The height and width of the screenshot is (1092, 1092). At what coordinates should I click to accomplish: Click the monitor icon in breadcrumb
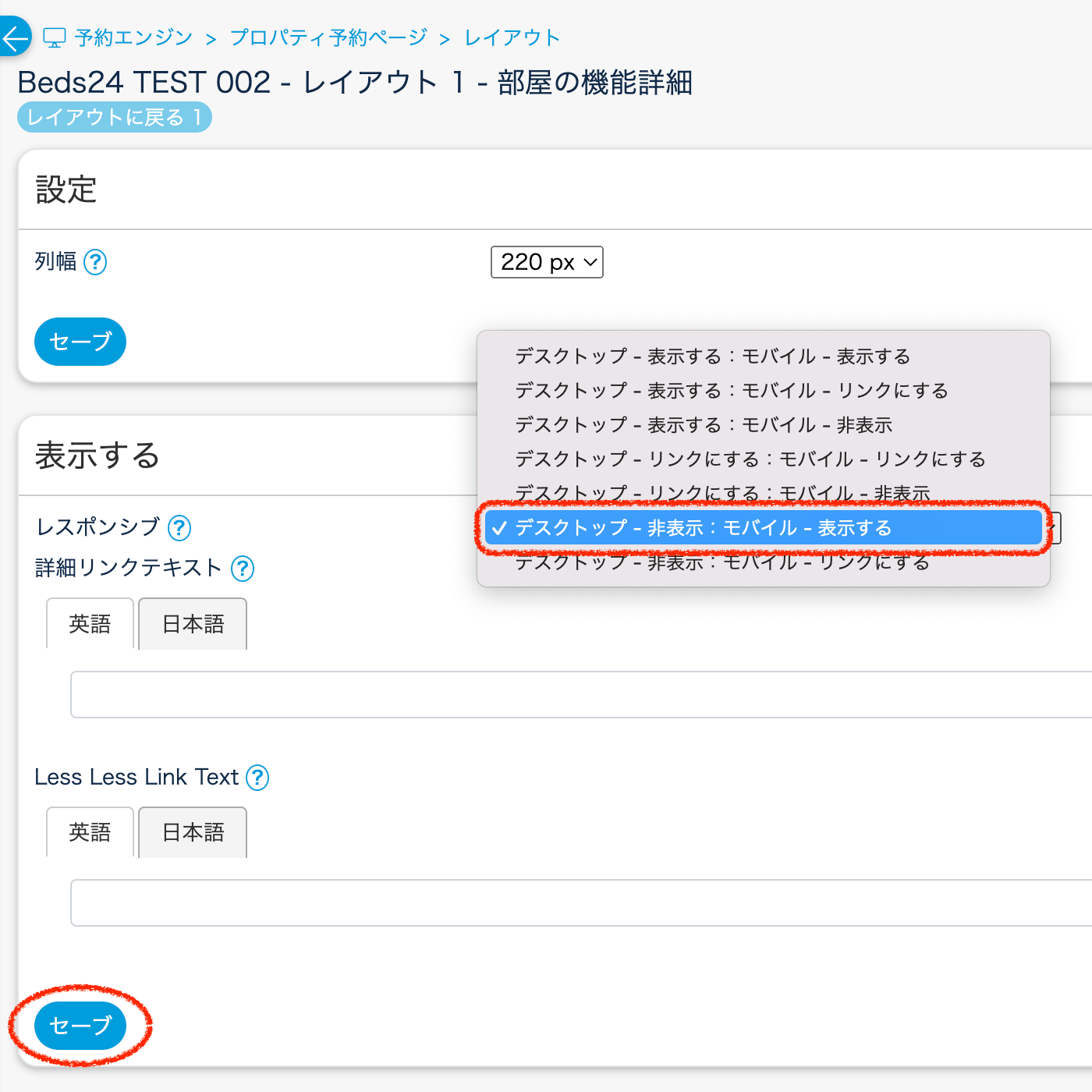[54, 37]
